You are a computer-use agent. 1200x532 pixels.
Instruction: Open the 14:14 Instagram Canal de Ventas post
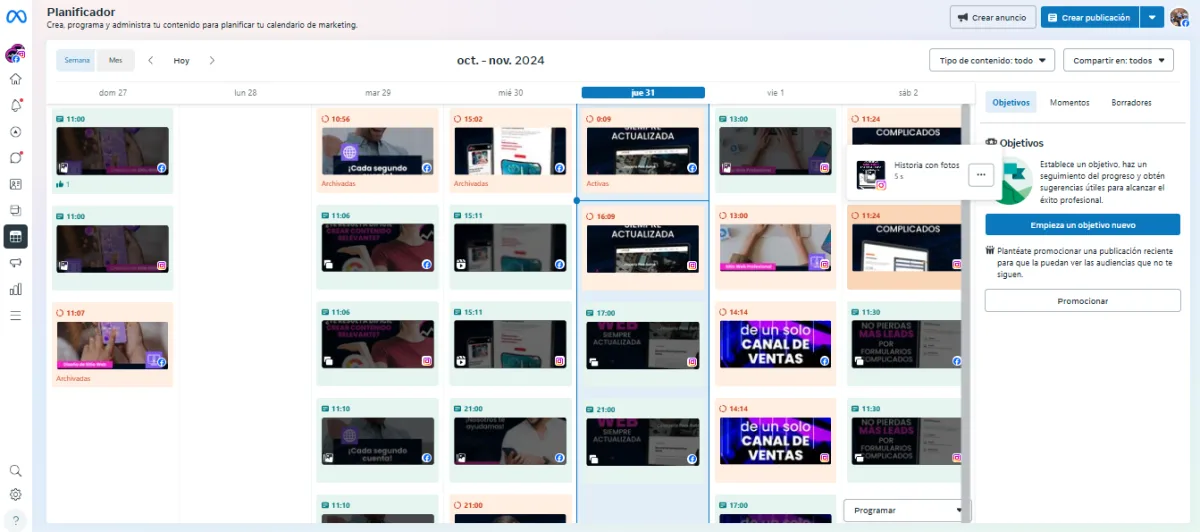point(775,441)
